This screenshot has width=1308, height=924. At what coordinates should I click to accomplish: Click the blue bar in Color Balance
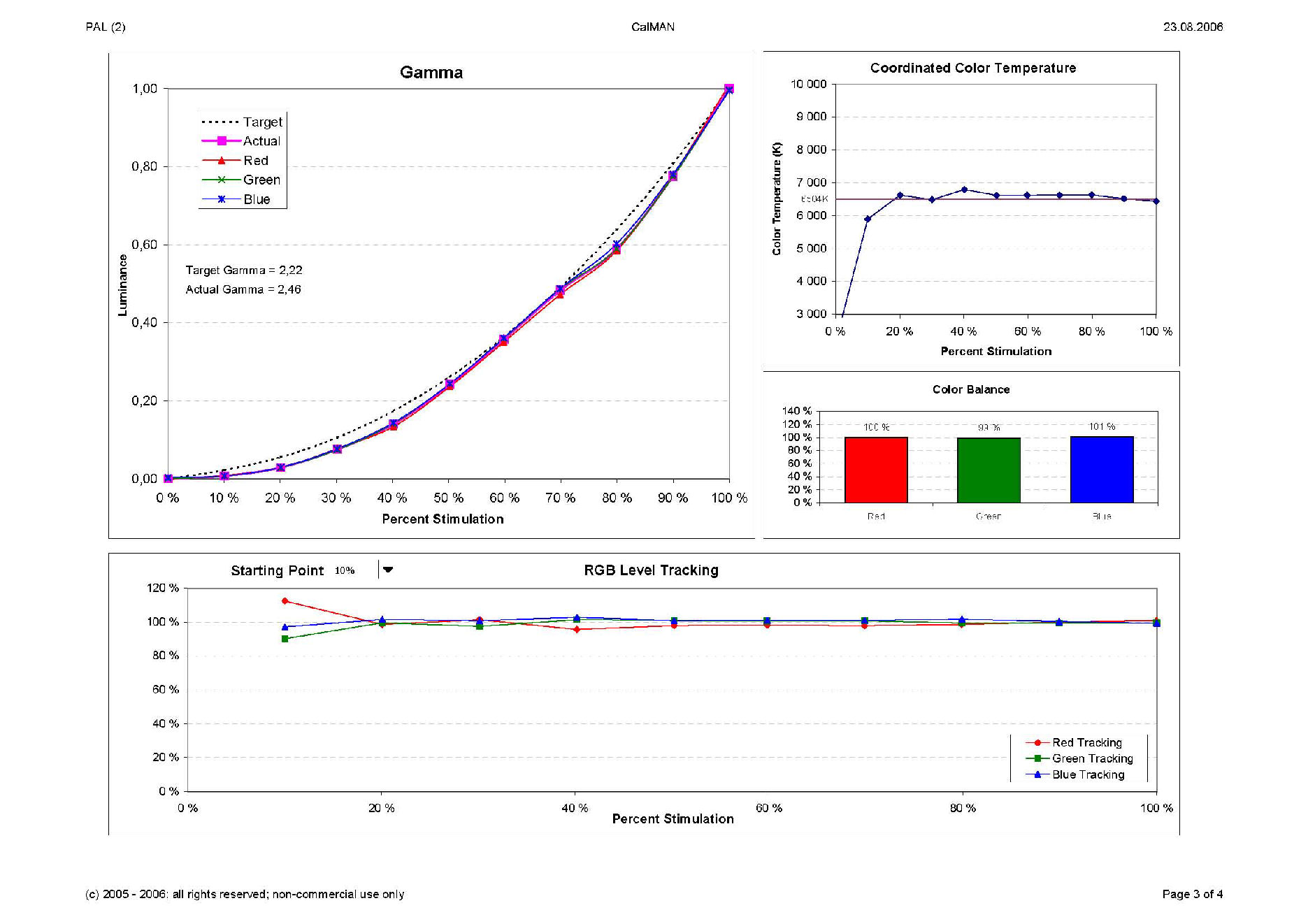[x=1102, y=469]
